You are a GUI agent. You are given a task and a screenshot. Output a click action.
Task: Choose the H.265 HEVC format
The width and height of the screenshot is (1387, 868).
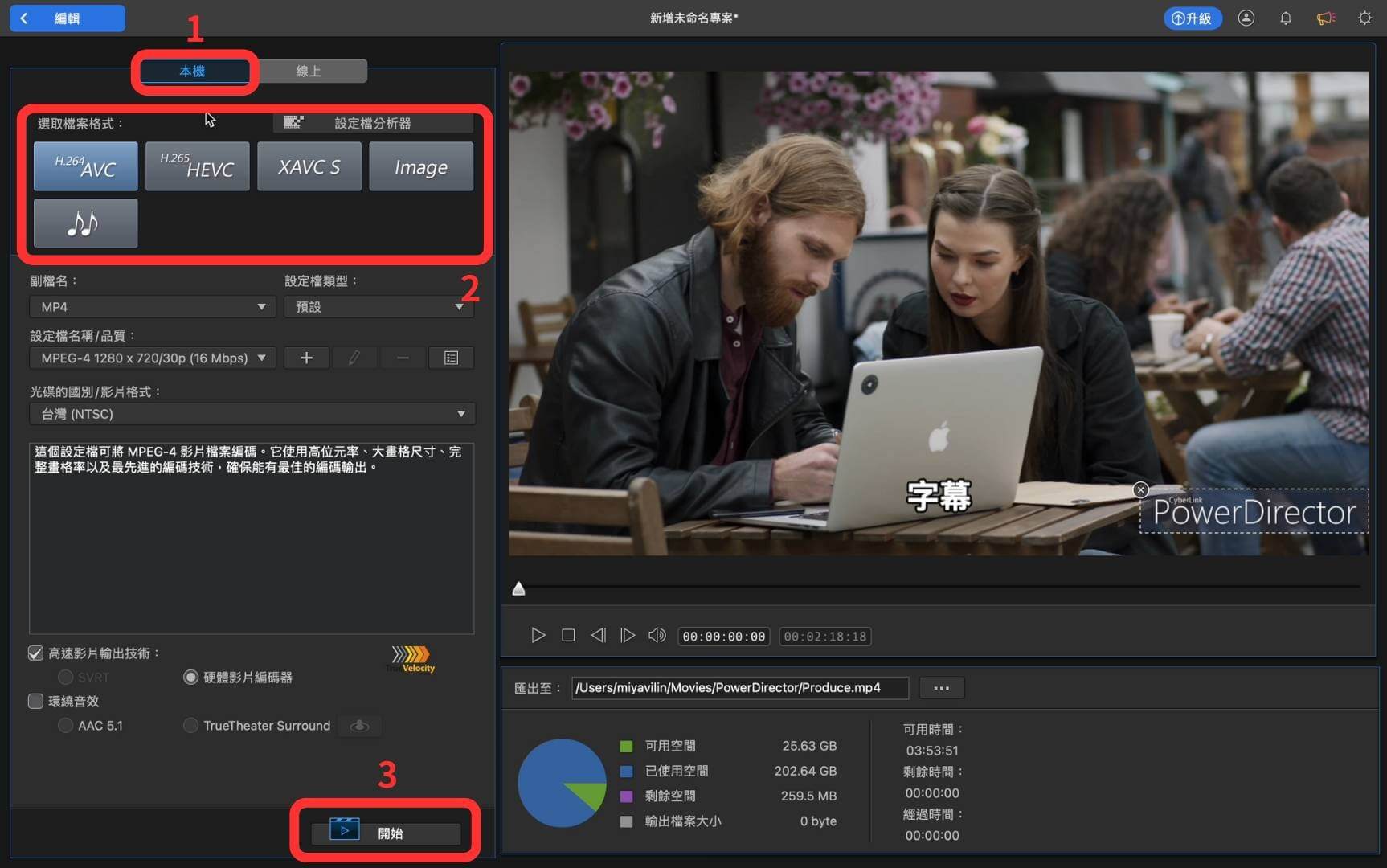coord(198,166)
